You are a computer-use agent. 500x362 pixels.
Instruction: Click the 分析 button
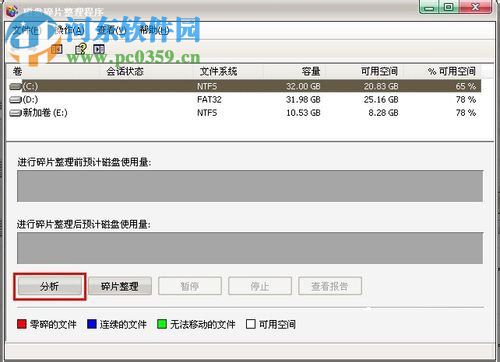pos(50,286)
